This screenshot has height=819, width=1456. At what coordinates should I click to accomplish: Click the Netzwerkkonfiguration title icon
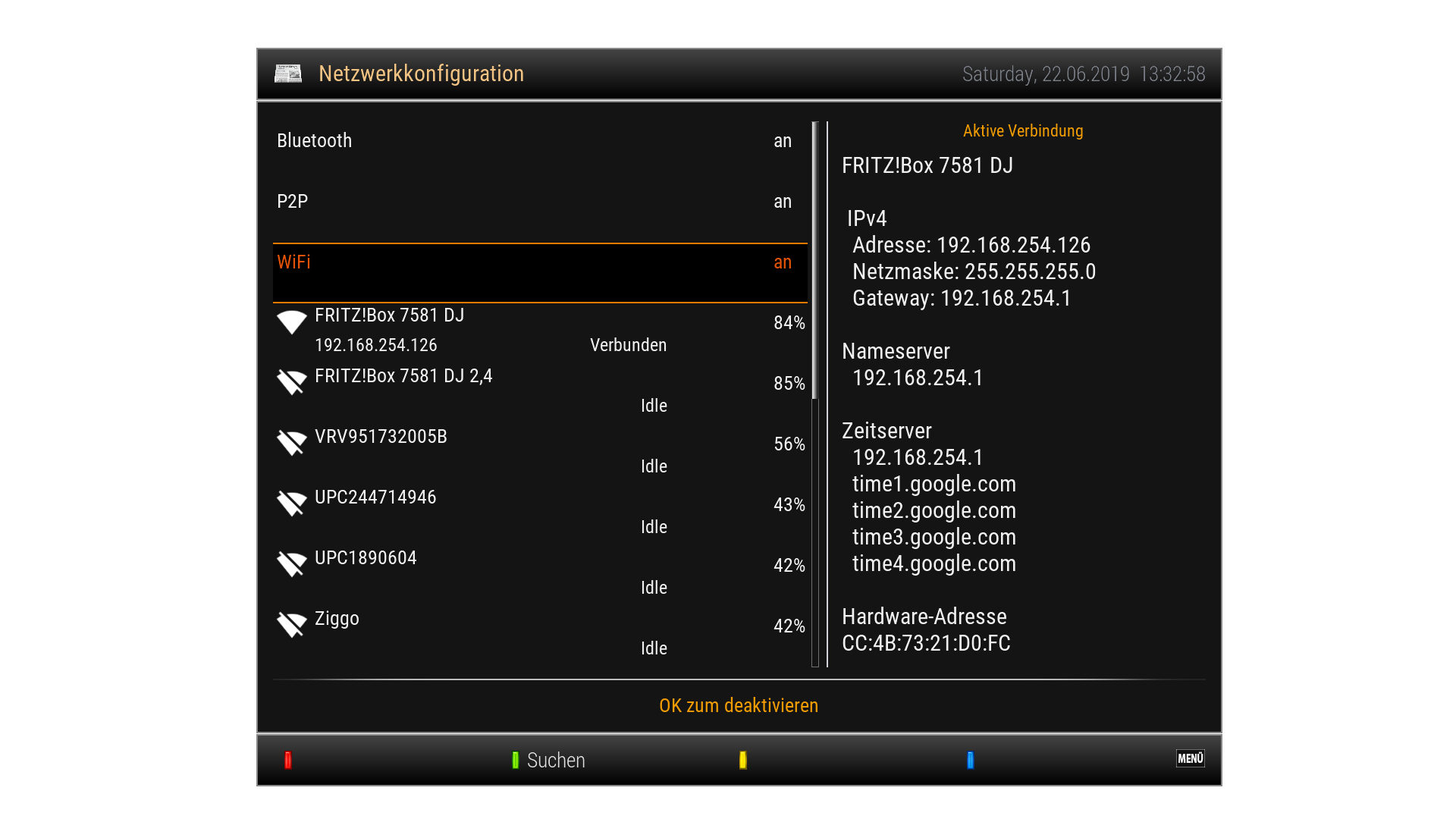pyautogui.click(x=288, y=74)
